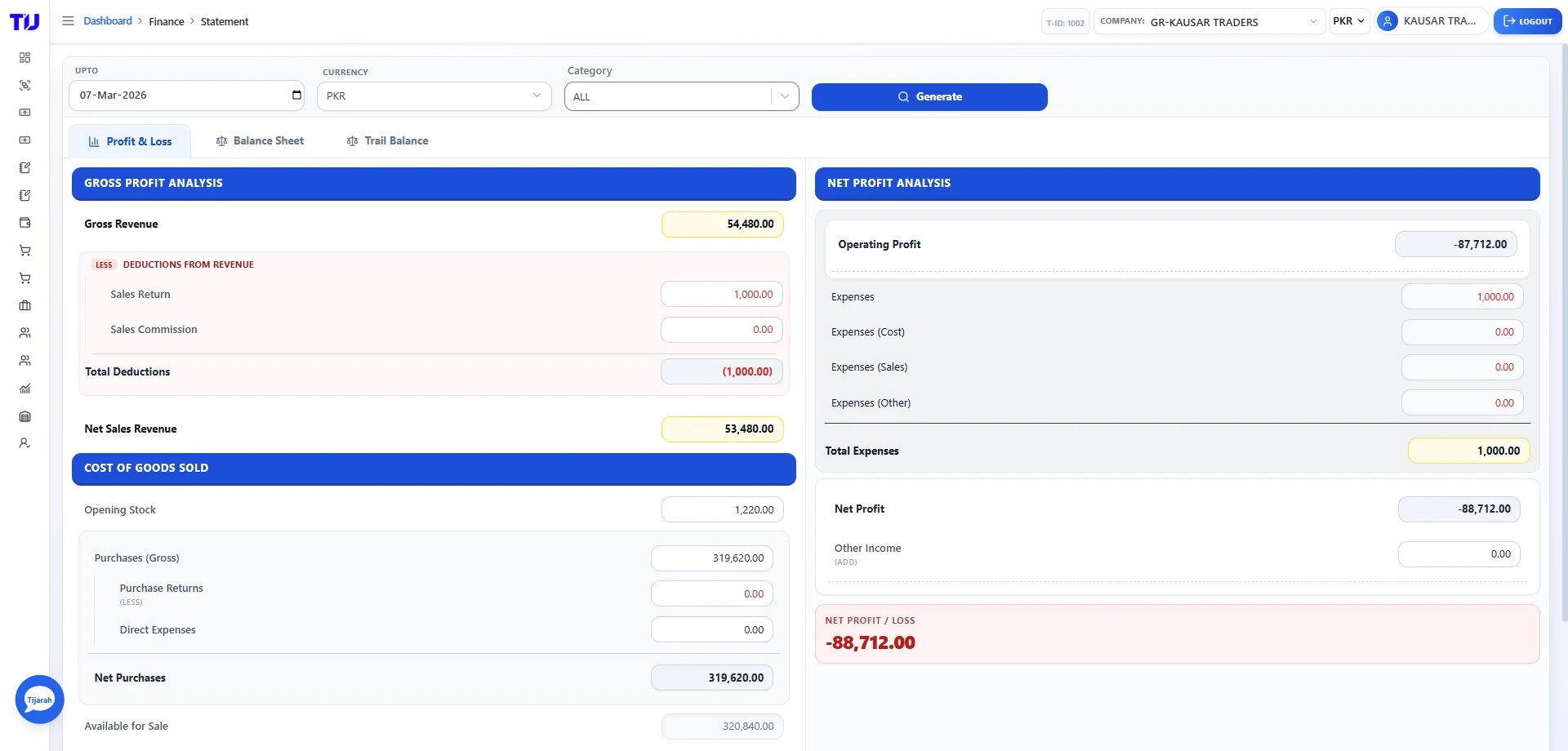This screenshot has width=1568, height=751.
Task: Open the archive/reports icon in sidebar
Action: pyautogui.click(x=24, y=416)
